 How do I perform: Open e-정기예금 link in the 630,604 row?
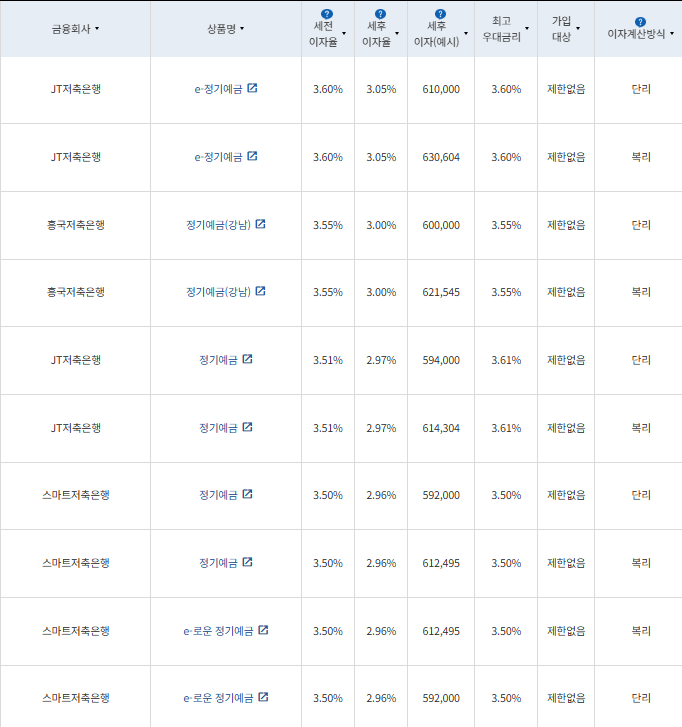coord(218,157)
